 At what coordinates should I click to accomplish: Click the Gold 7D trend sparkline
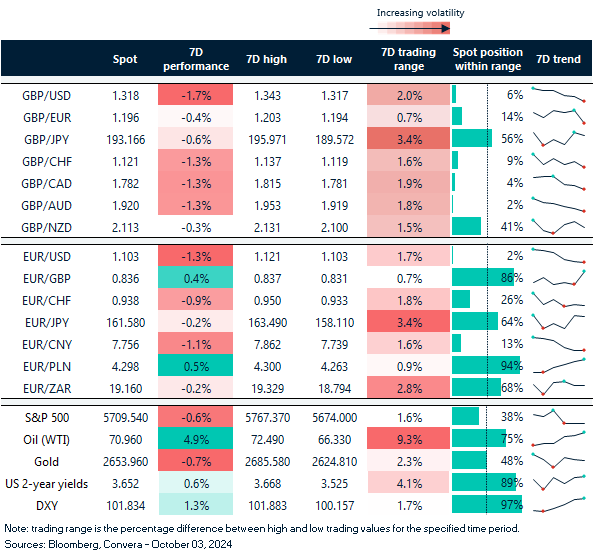[558, 461]
